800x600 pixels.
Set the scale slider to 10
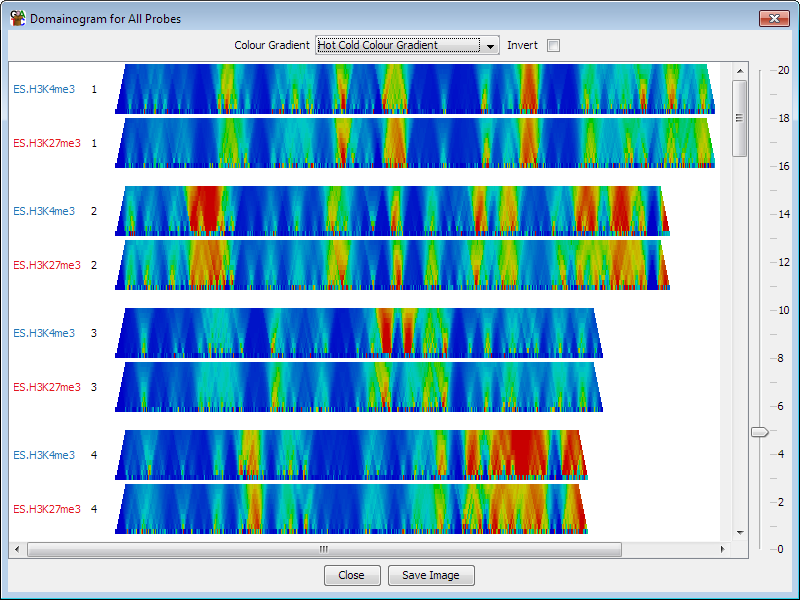coord(760,310)
